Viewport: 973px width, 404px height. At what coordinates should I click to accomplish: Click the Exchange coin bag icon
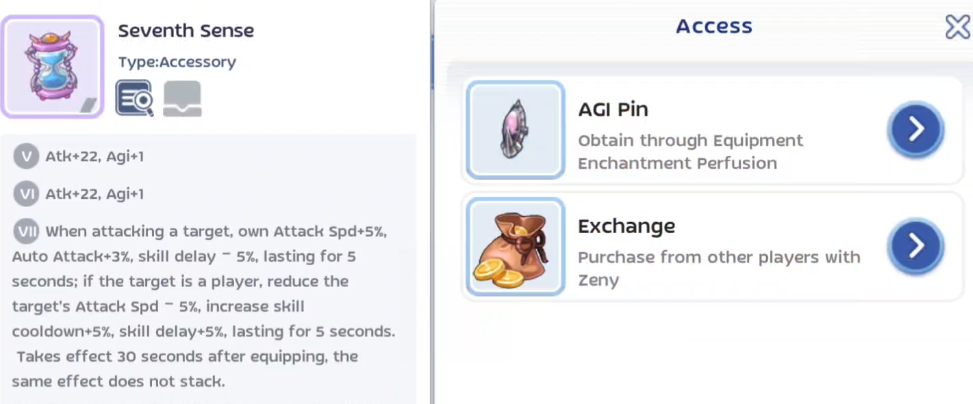click(515, 246)
